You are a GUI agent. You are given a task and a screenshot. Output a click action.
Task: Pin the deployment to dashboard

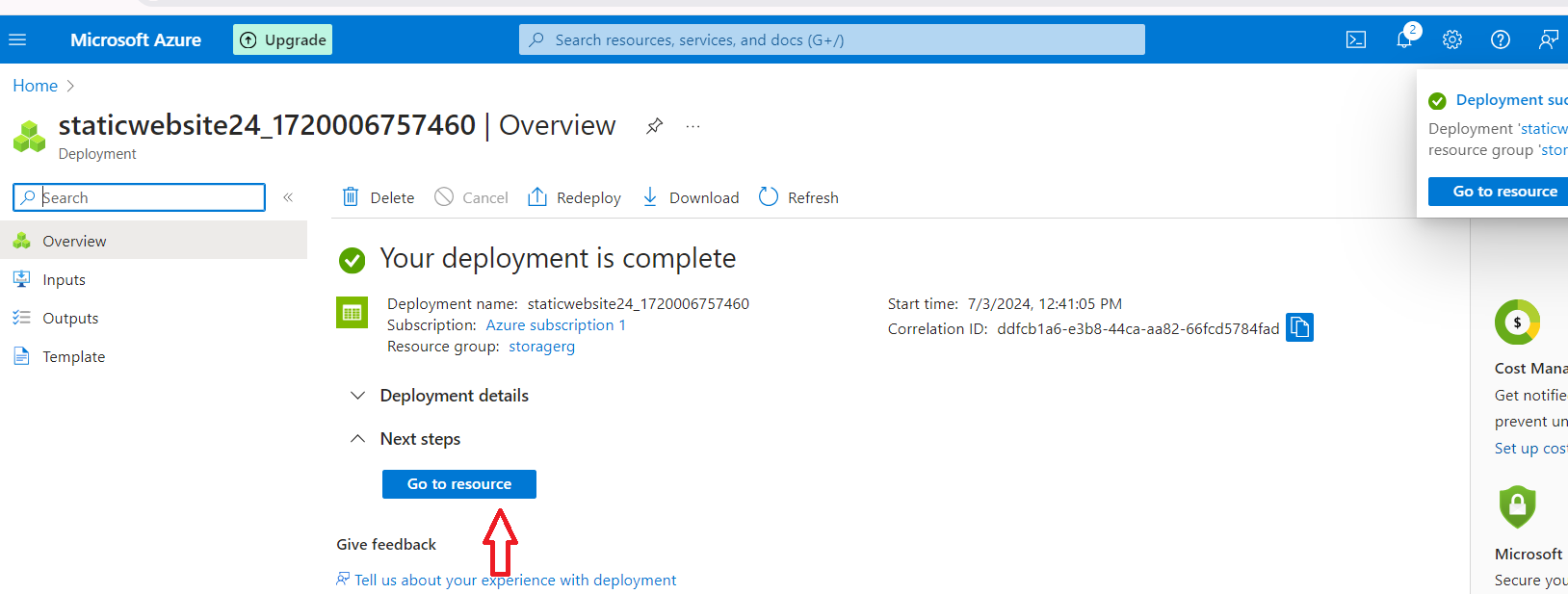click(654, 126)
